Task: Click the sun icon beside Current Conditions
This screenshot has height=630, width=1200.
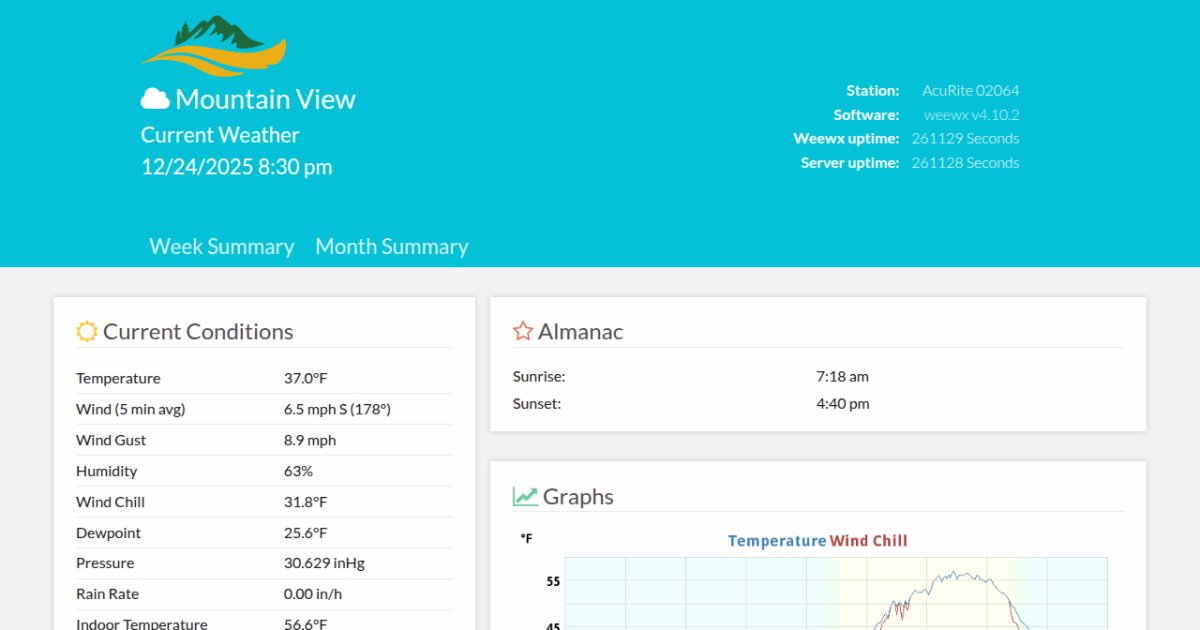Action: 87,332
